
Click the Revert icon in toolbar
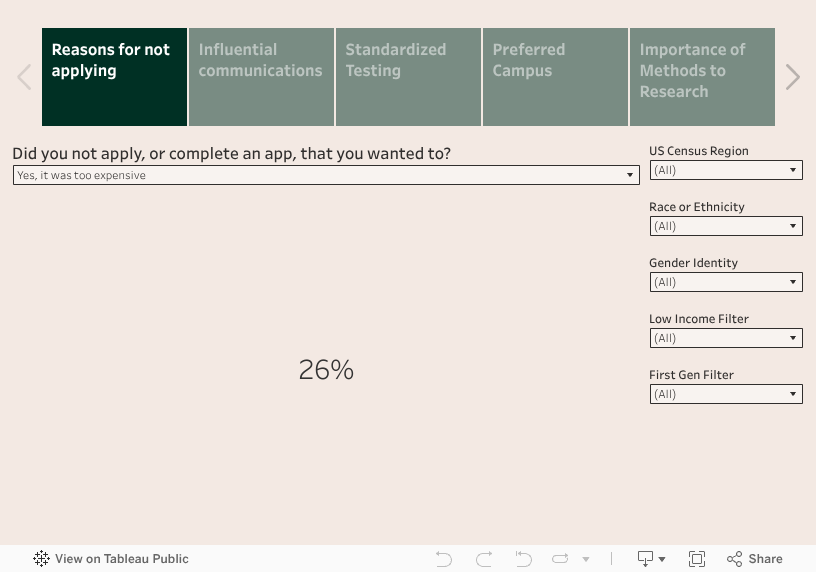[523, 559]
